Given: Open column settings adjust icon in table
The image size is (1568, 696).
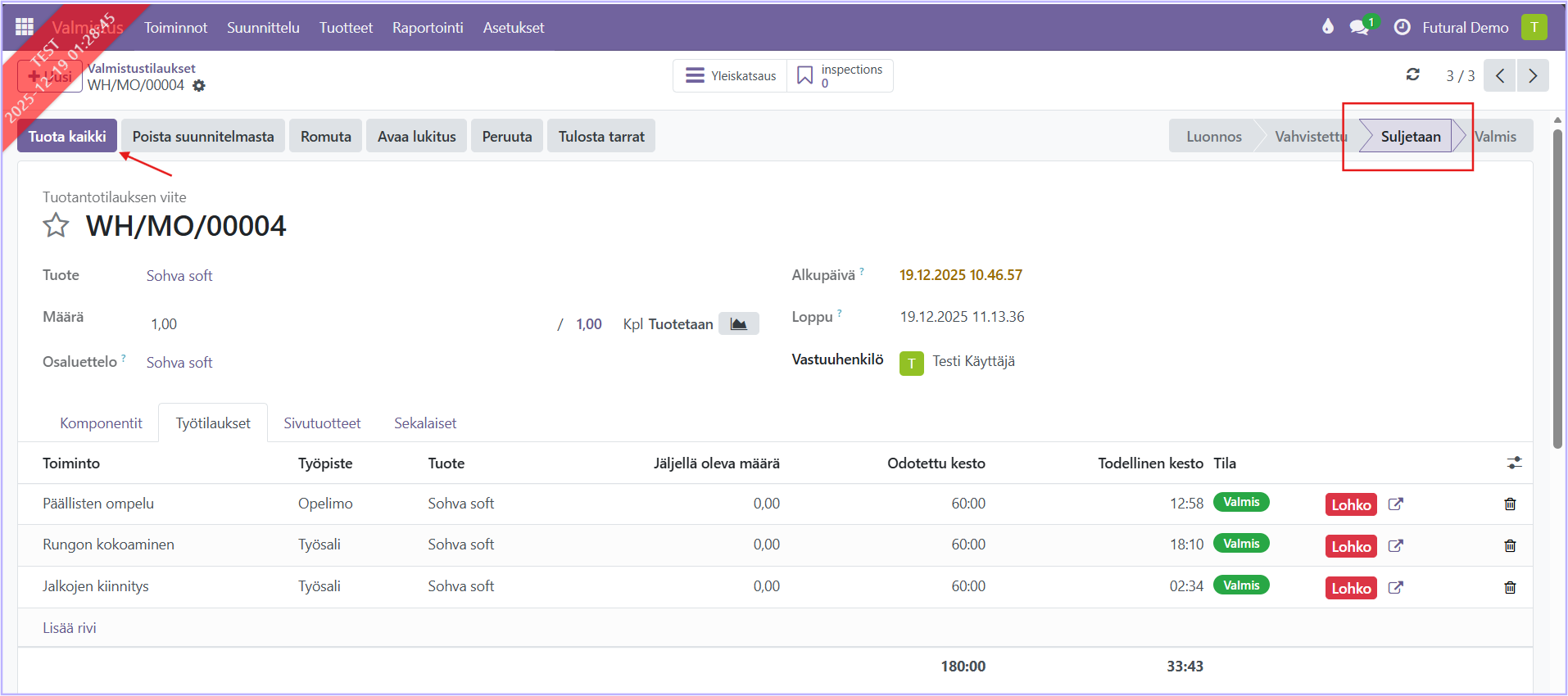Looking at the screenshot, I should [1514, 463].
